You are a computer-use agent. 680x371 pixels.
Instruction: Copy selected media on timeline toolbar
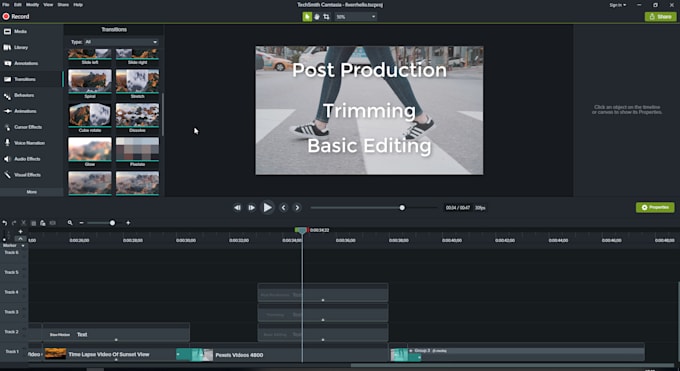coord(33,223)
